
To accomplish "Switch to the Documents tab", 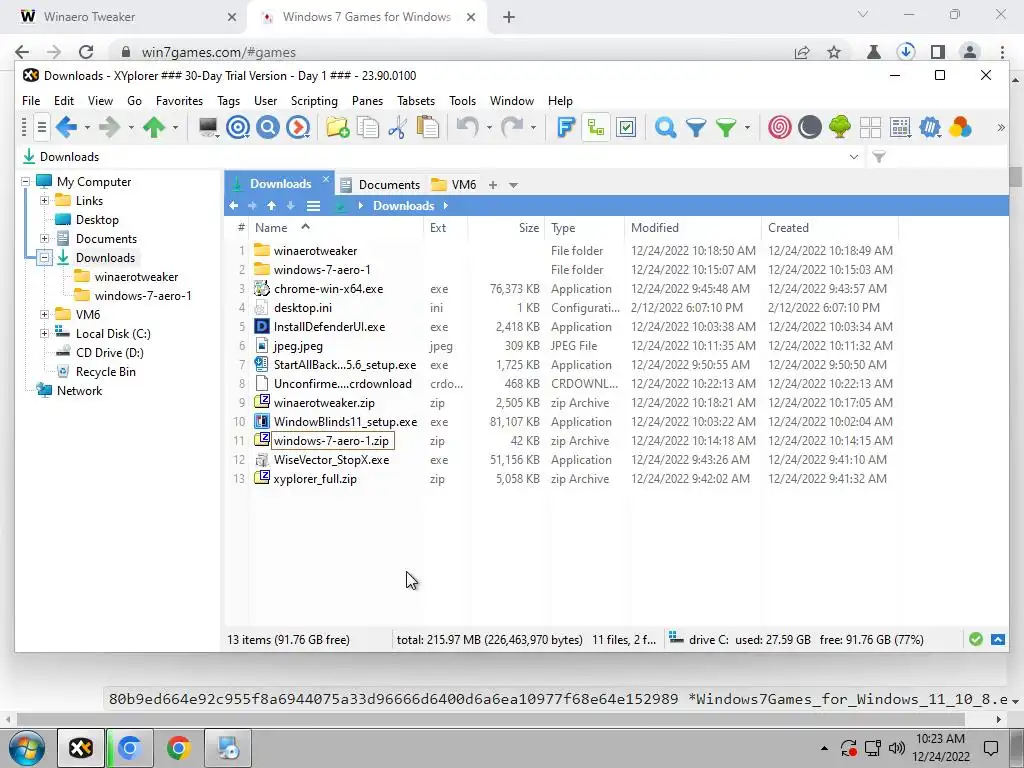I will 381,185.
